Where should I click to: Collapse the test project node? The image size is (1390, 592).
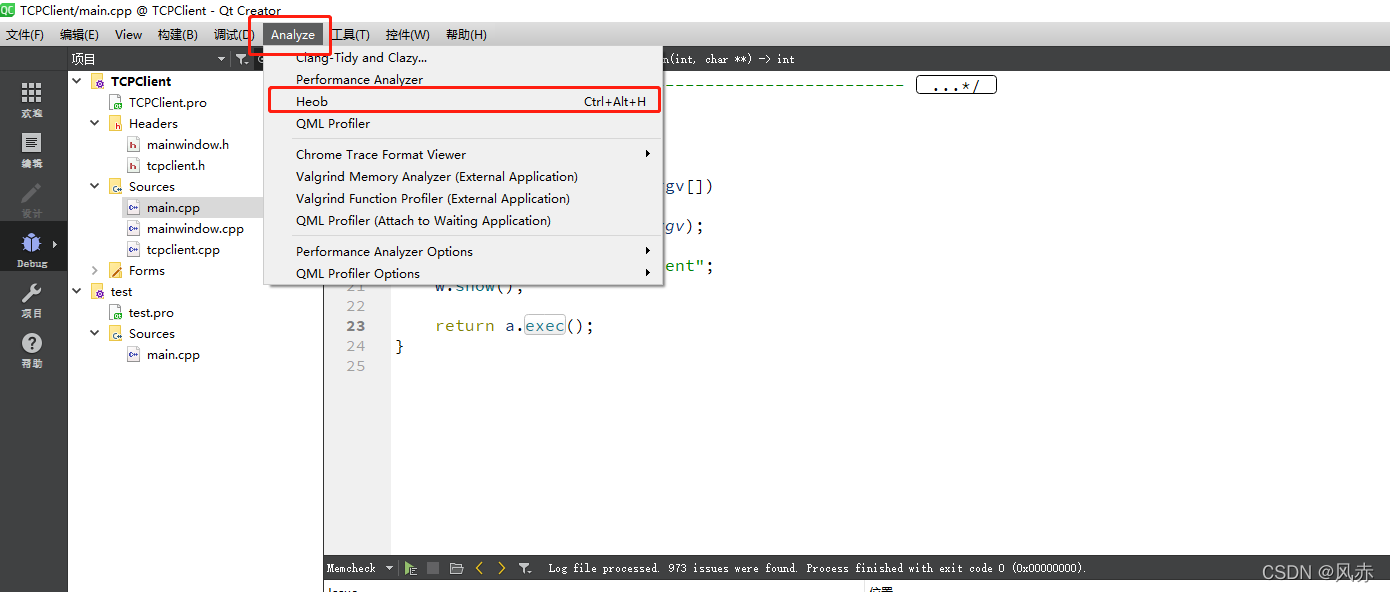click(77, 291)
